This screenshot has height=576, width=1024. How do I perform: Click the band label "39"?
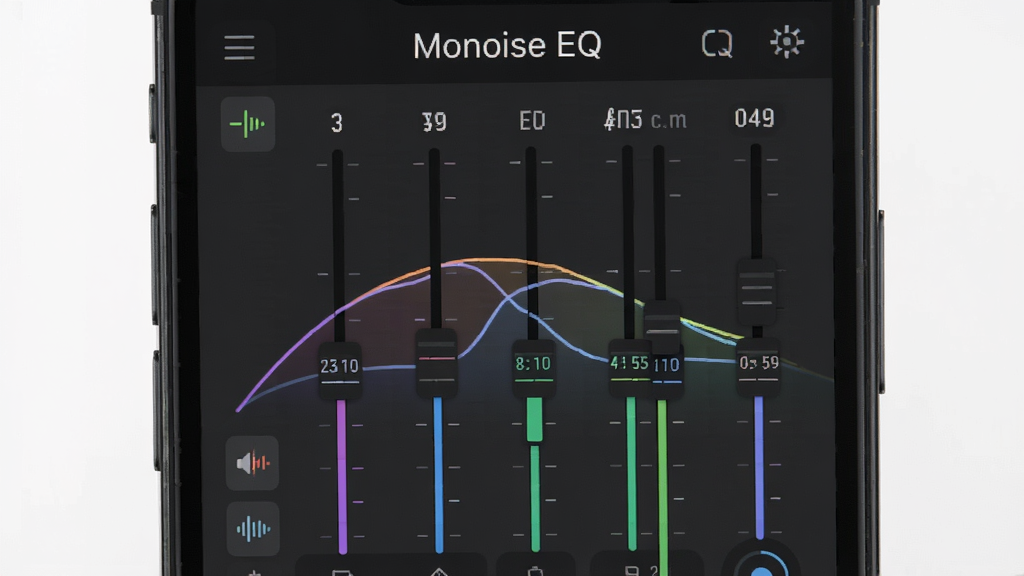pyautogui.click(x=434, y=121)
